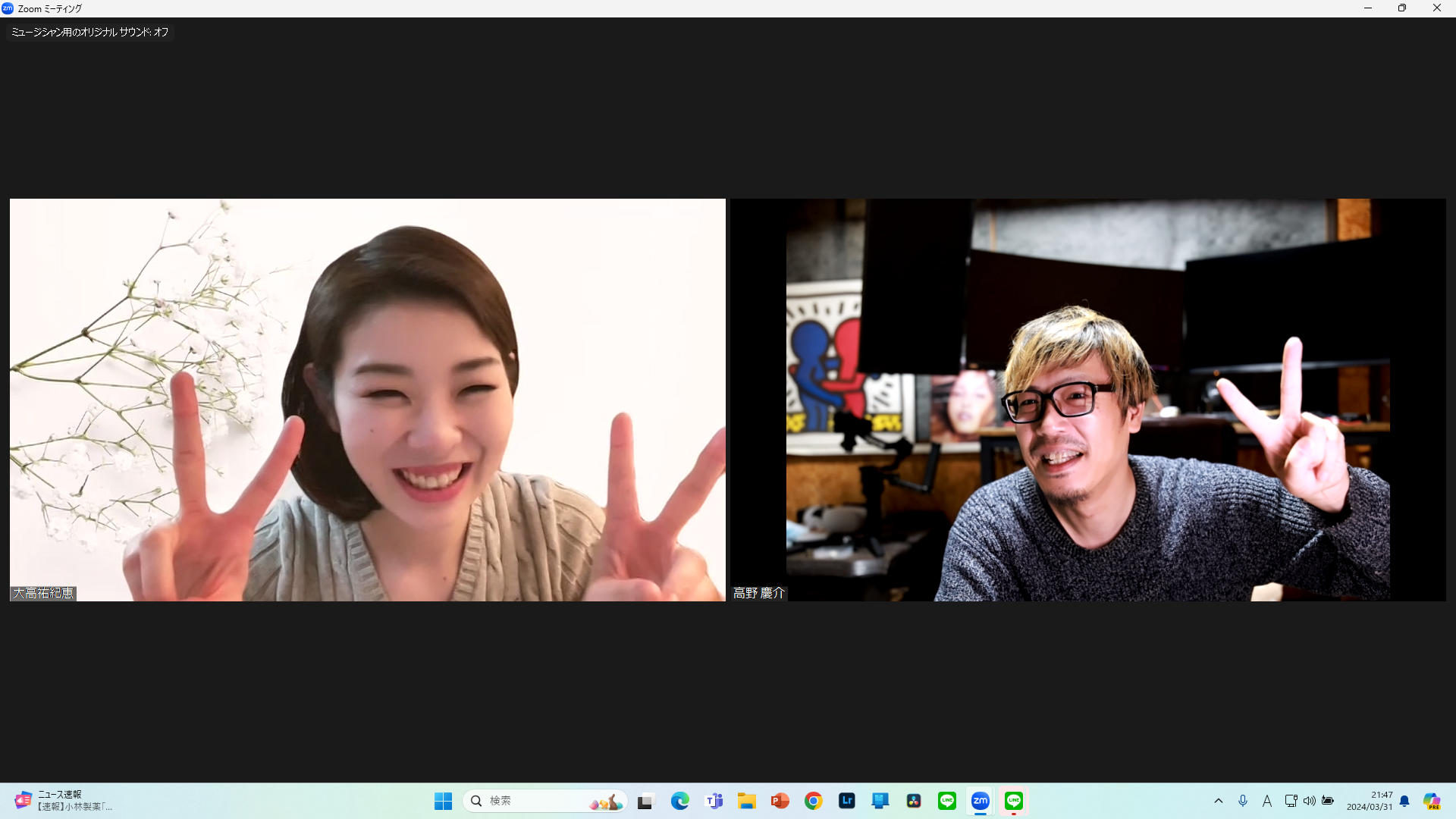Select the left participant's video tile

[367, 400]
